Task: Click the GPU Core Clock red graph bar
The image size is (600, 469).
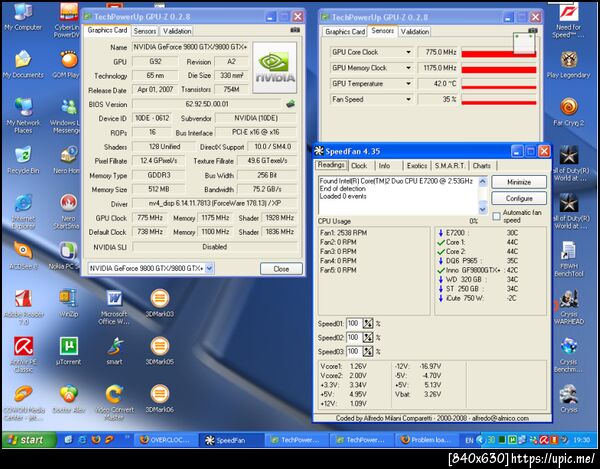Action: click(x=499, y=54)
